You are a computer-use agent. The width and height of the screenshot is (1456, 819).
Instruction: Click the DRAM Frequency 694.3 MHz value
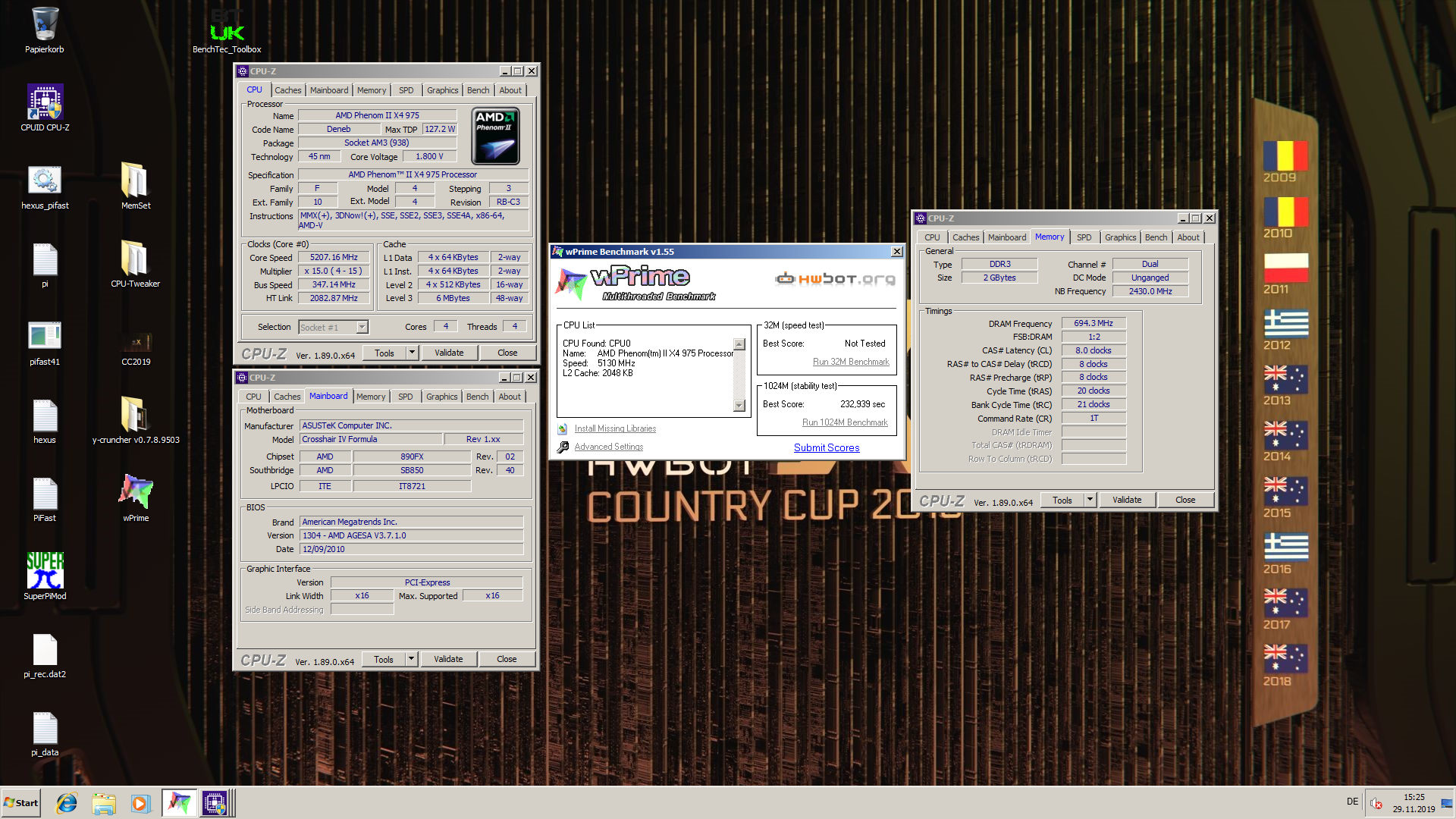[1094, 323]
